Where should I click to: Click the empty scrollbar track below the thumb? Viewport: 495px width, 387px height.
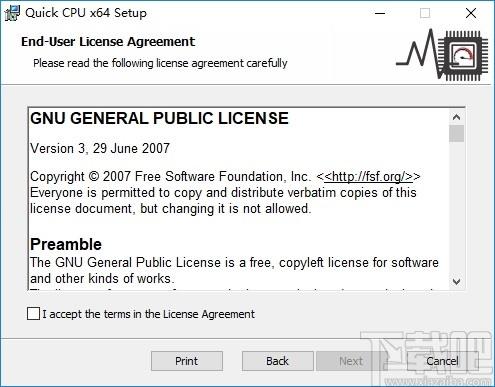tap(456, 208)
